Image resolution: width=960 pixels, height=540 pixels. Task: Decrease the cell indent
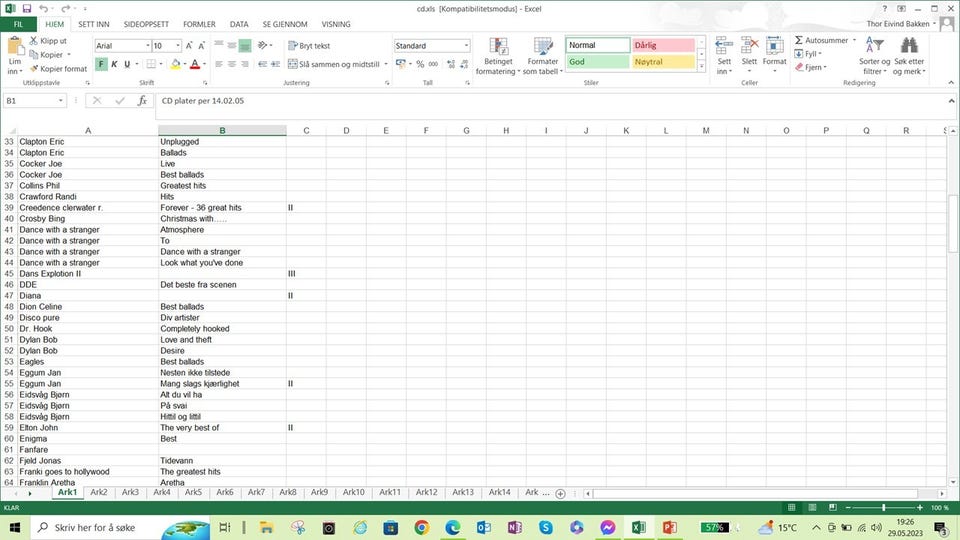[x=262, y=64]
